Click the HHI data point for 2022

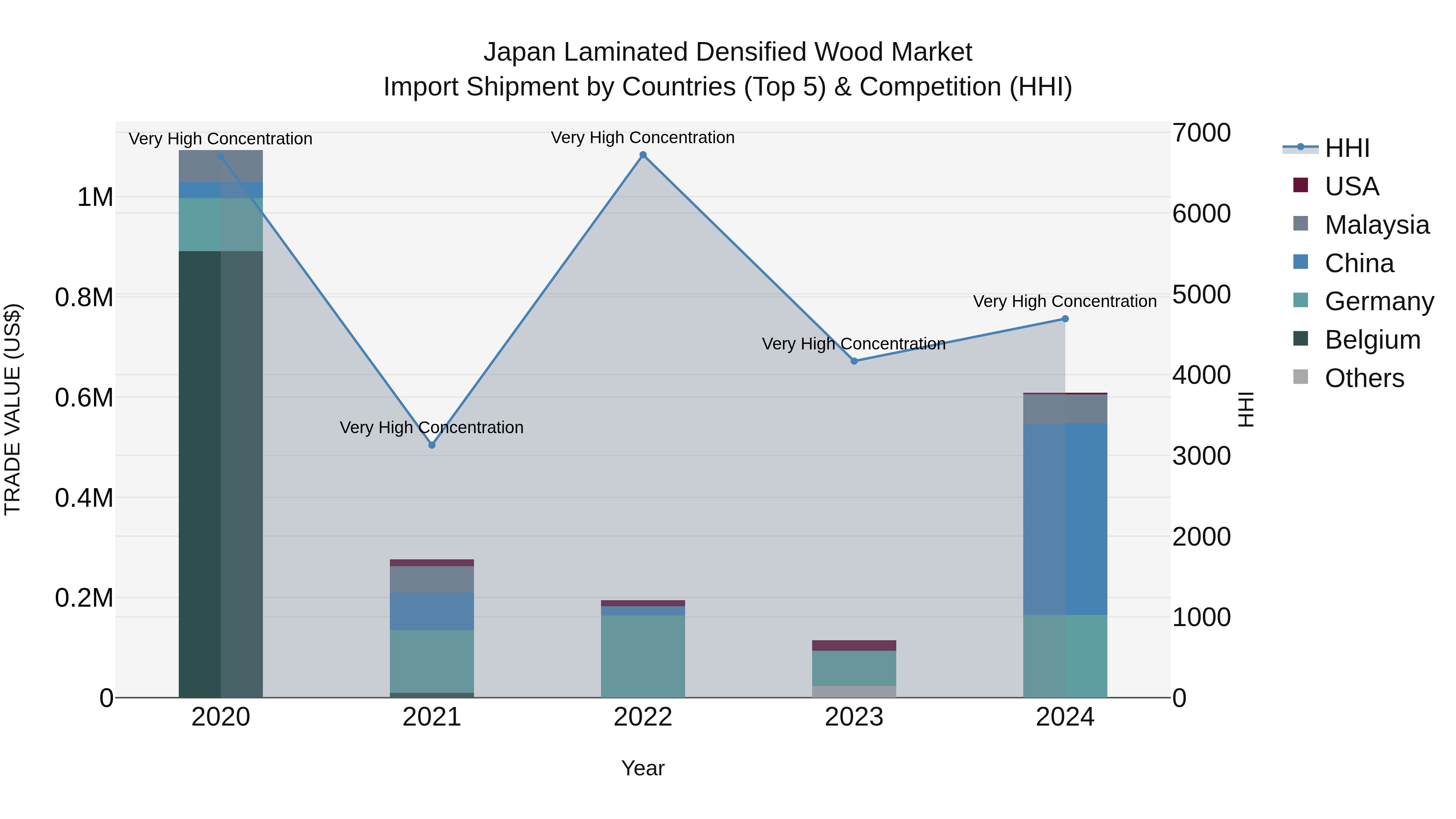pyautogui.click(x=643, y=155)
